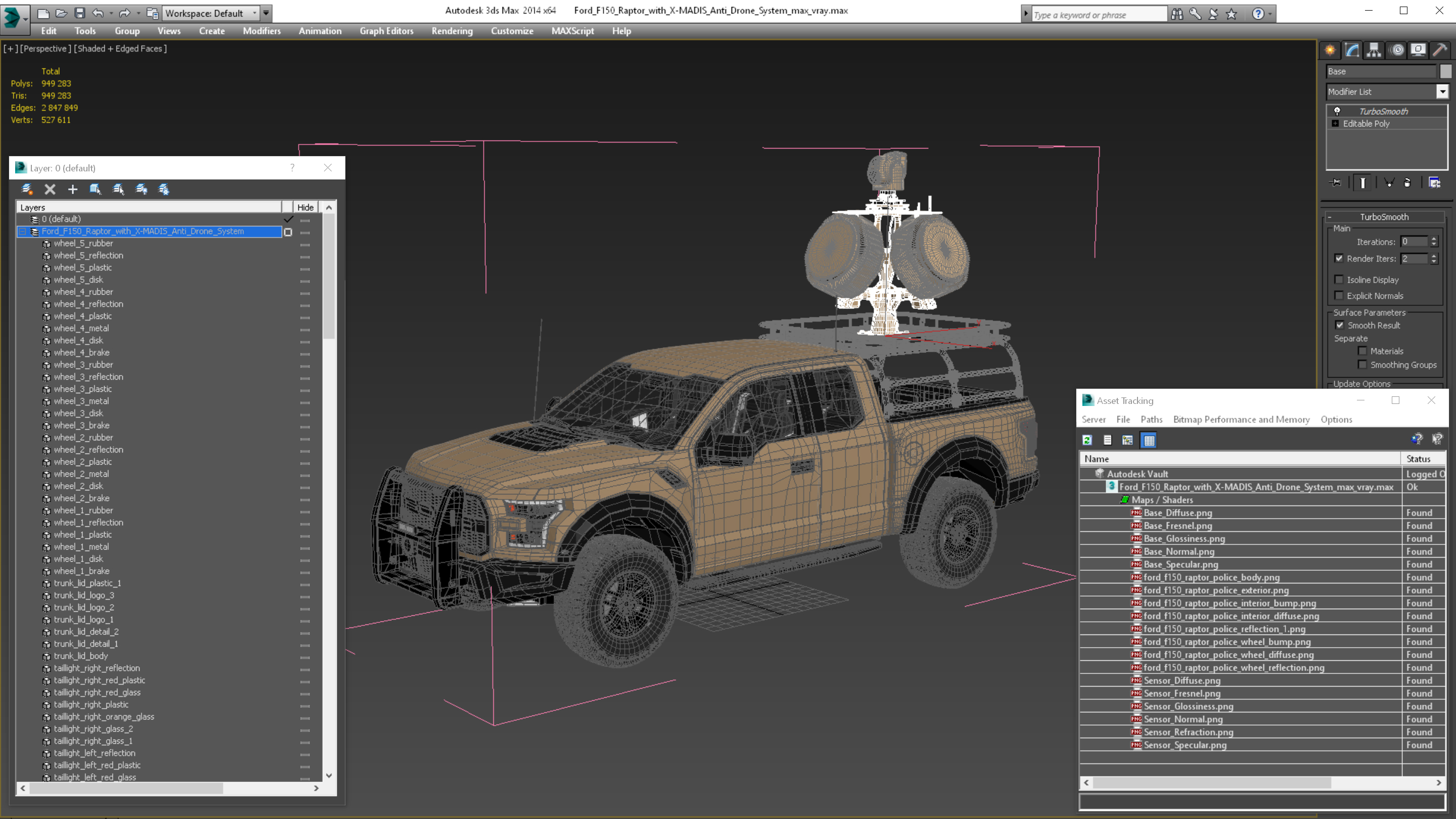Enable Isoline Display checkbox
Viewport: 1456px width, 819px height.
[x=1339, y=279]
